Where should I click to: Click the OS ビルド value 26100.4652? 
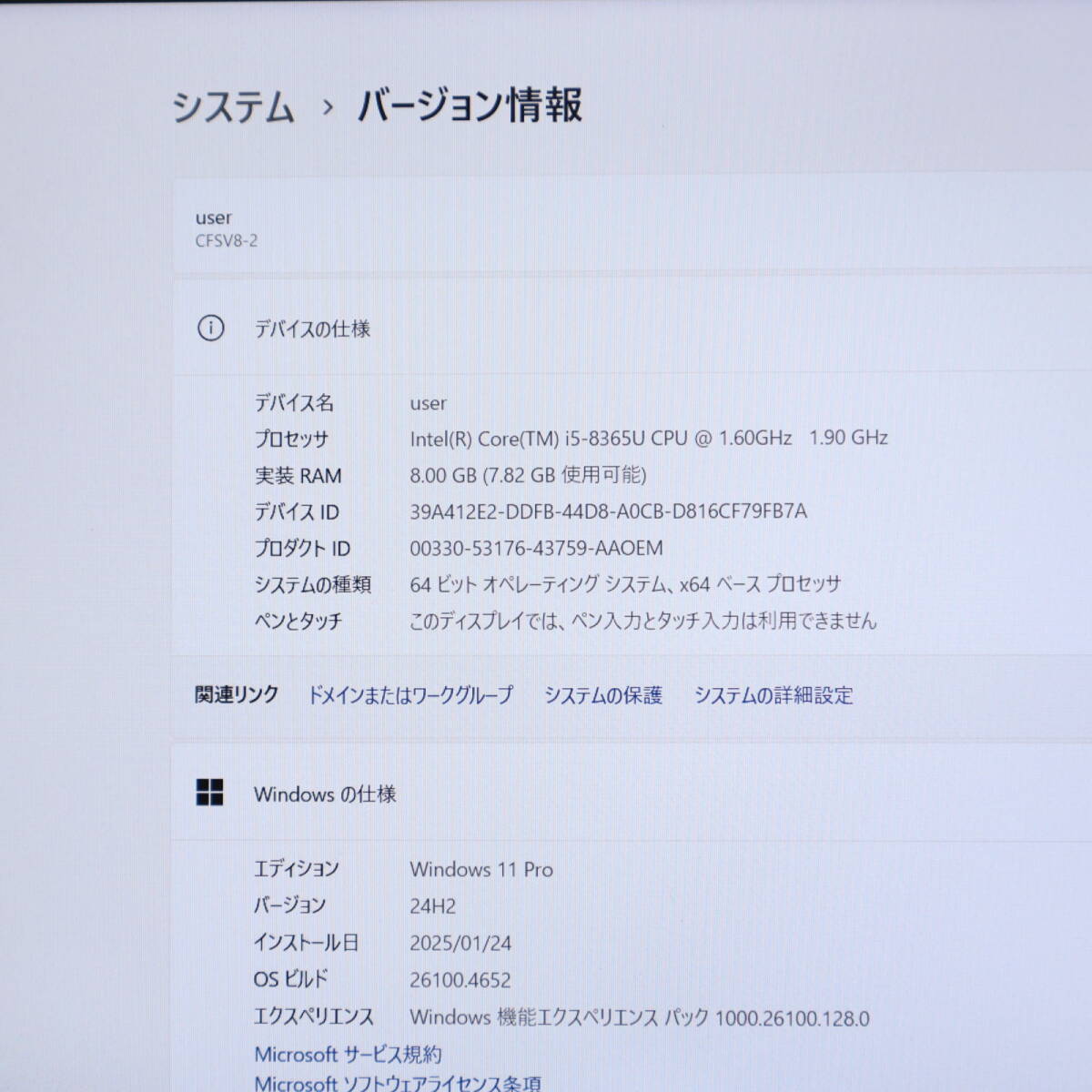click(460, 981)
